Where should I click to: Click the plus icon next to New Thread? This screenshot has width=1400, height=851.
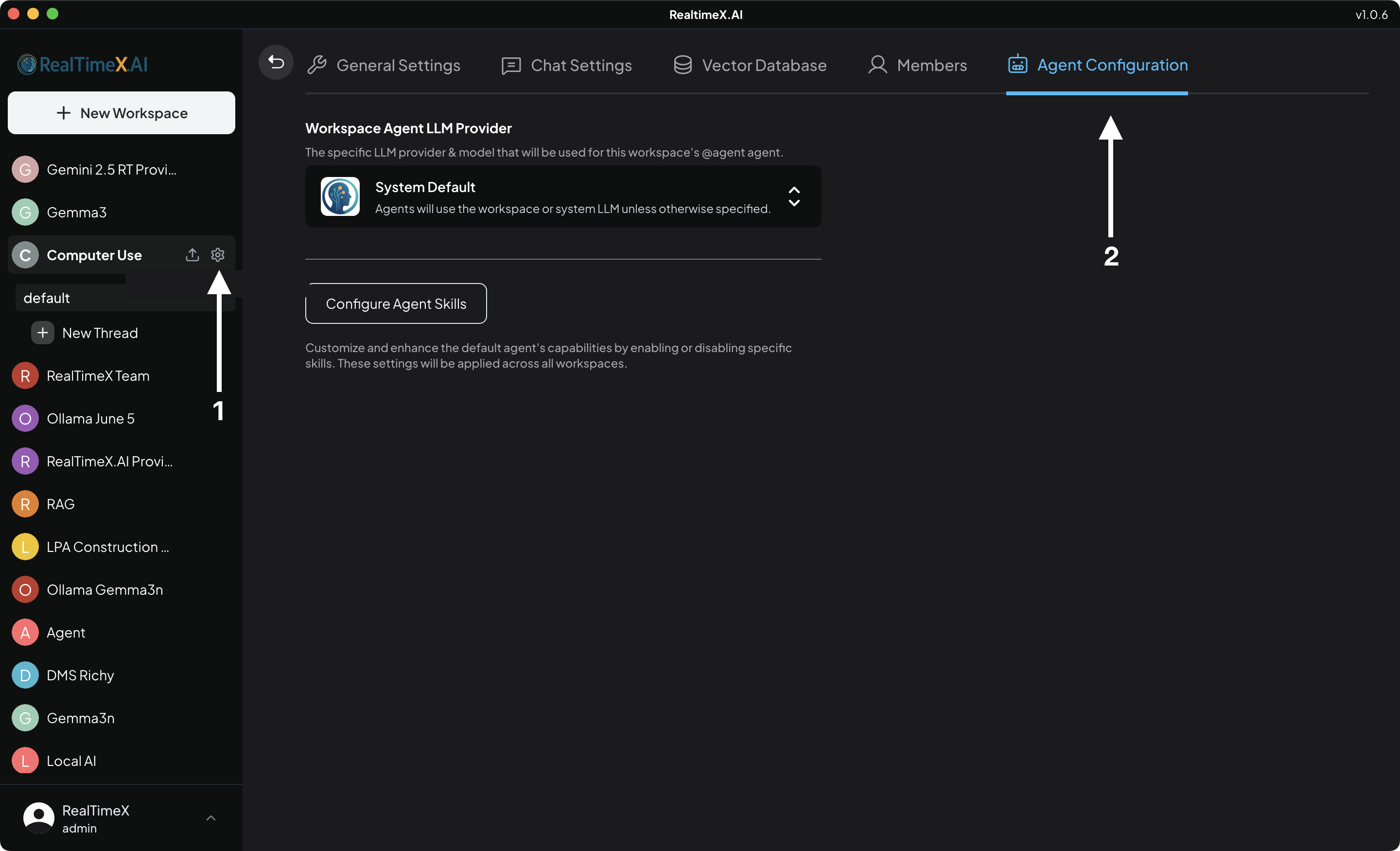(42, 333)
